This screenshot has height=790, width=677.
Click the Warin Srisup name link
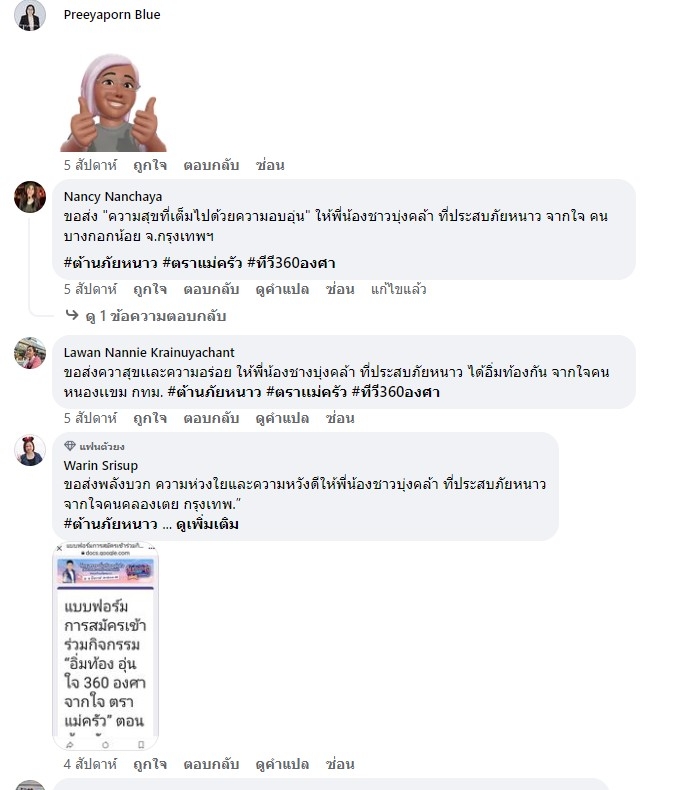click(101, 465)
